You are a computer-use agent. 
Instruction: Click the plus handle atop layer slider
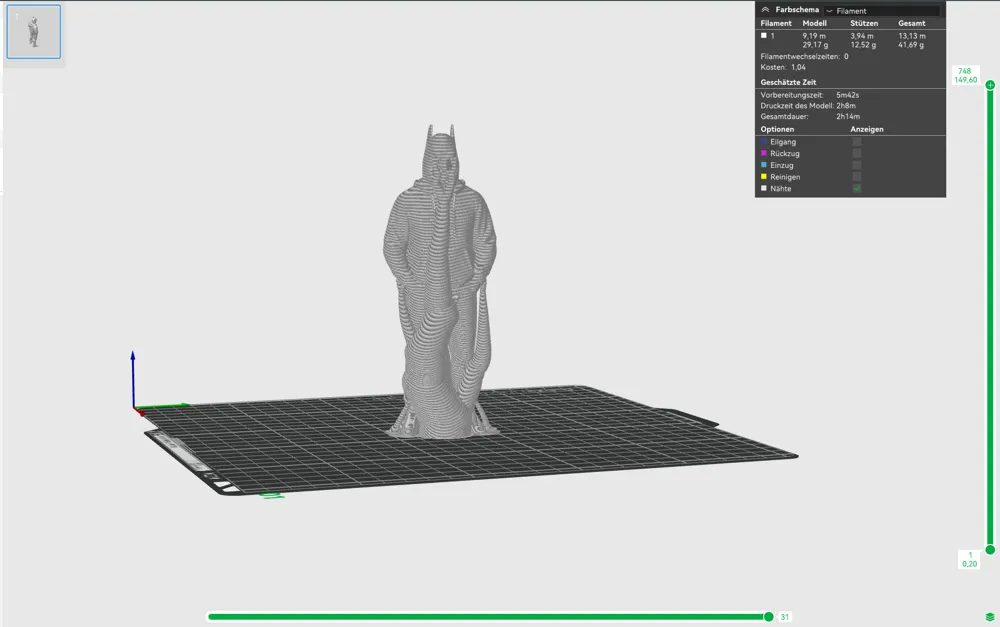990,85
